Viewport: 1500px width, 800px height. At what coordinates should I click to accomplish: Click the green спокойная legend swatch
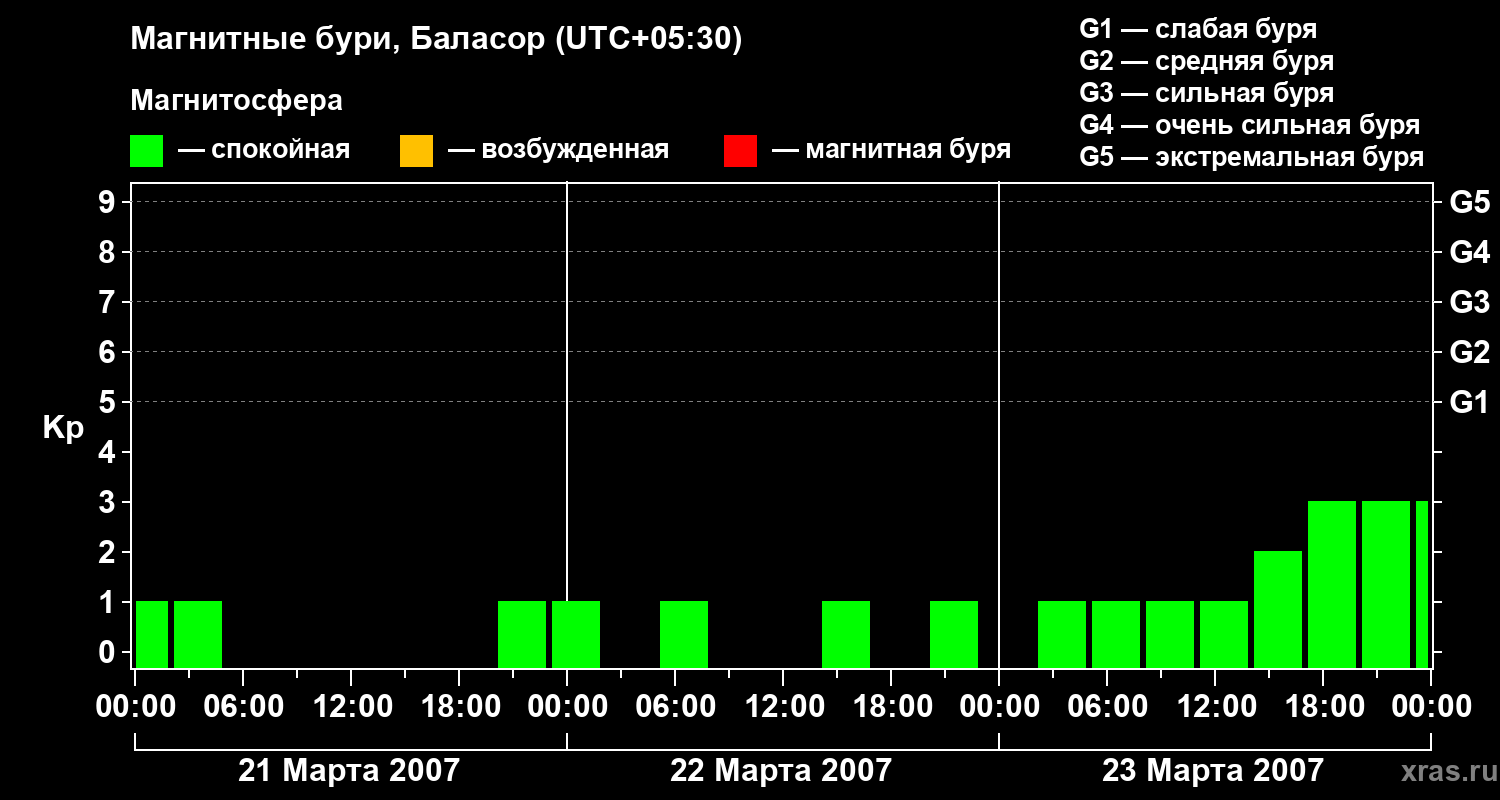(x=147, y=151)
